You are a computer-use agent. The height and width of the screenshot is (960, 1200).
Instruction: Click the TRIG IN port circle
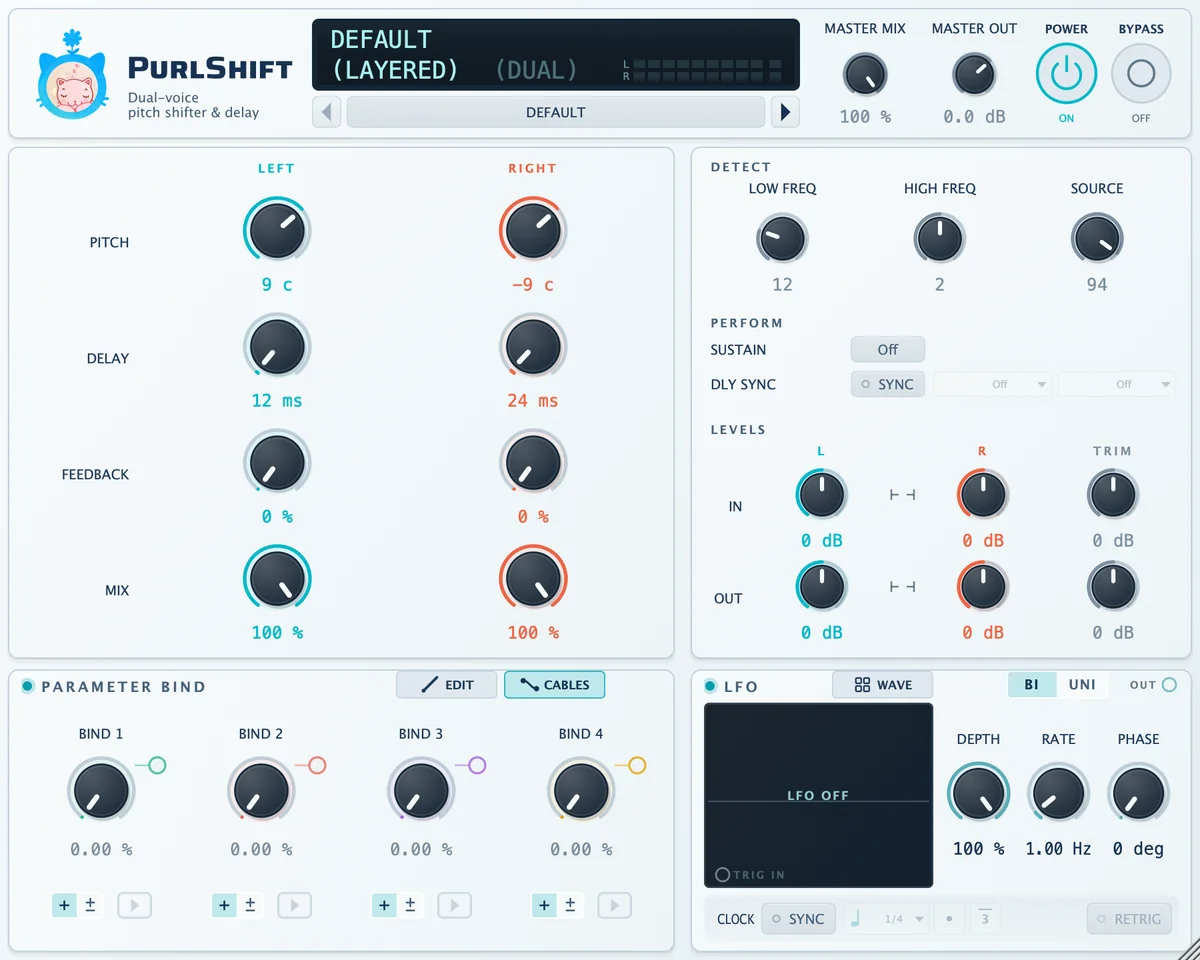tap(723, 875)
